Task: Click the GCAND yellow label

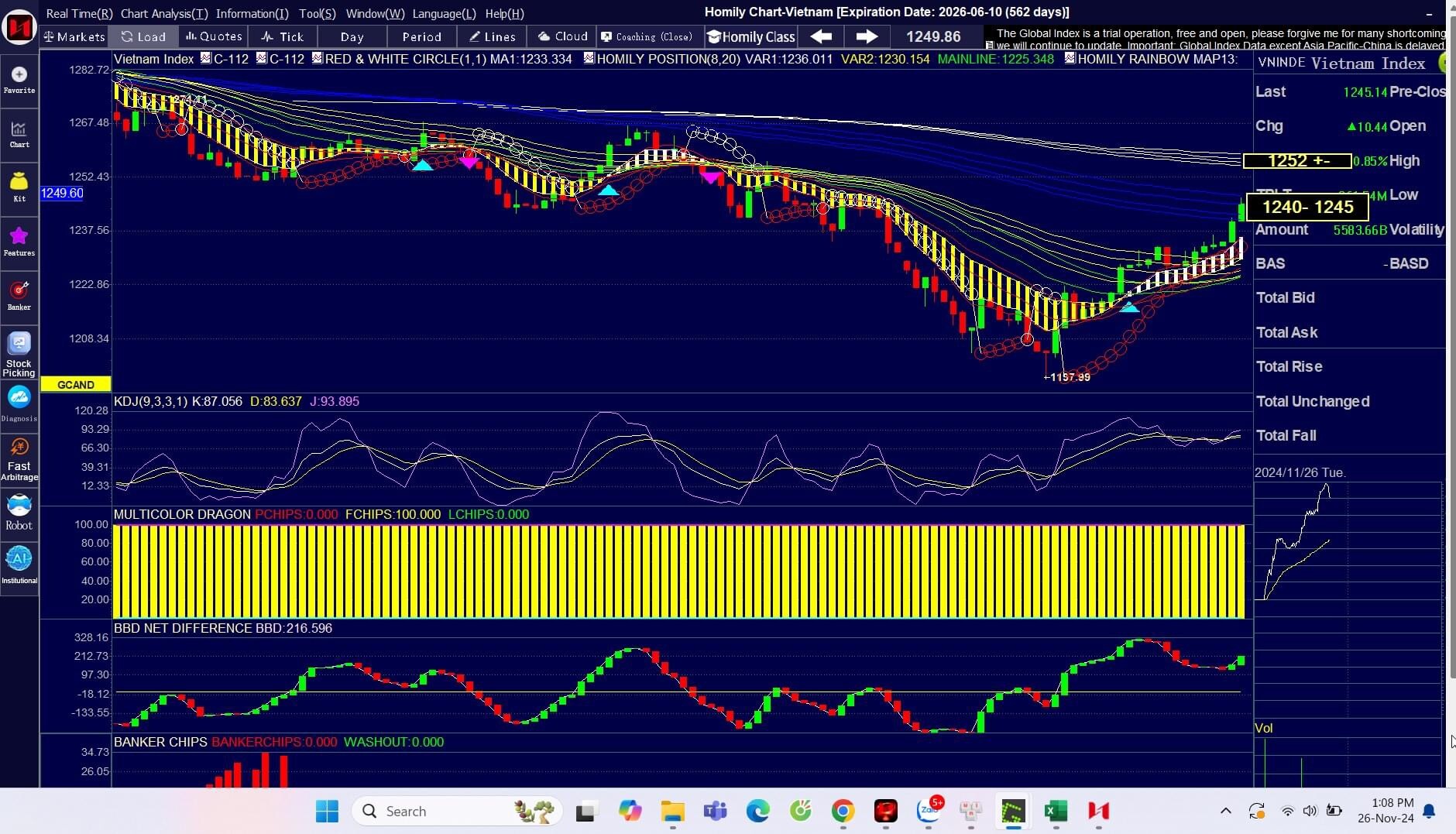Action: point(75,384)
